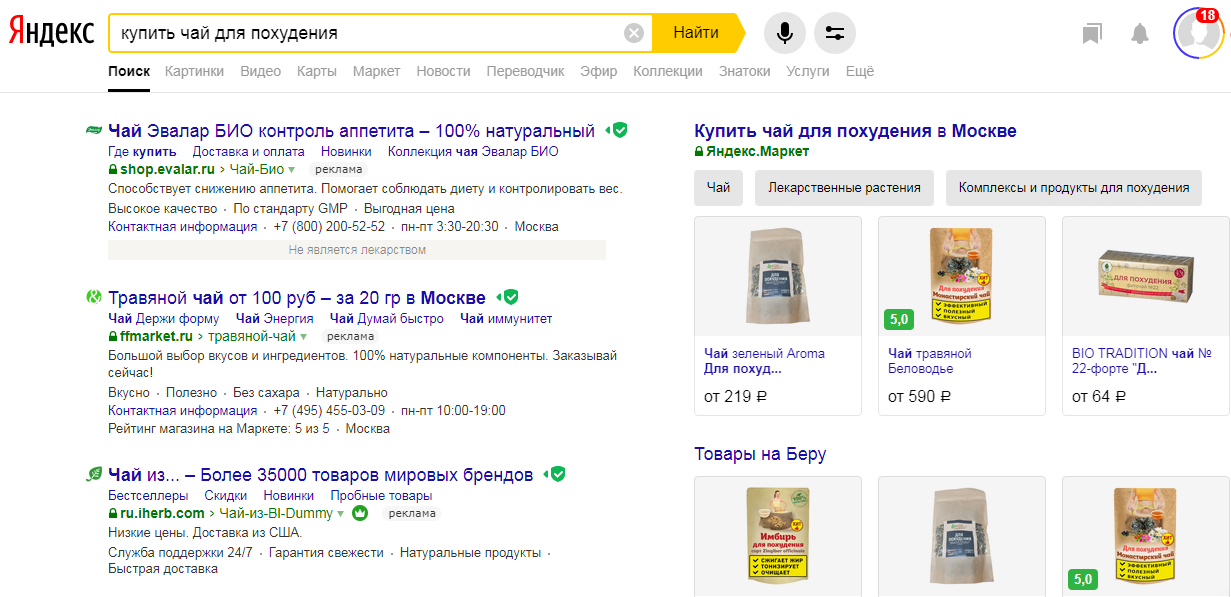Expand the dropdown arrow after Чай-Био
The image size is (1231, 597).
pyautogui.click(x=292, y=169)
